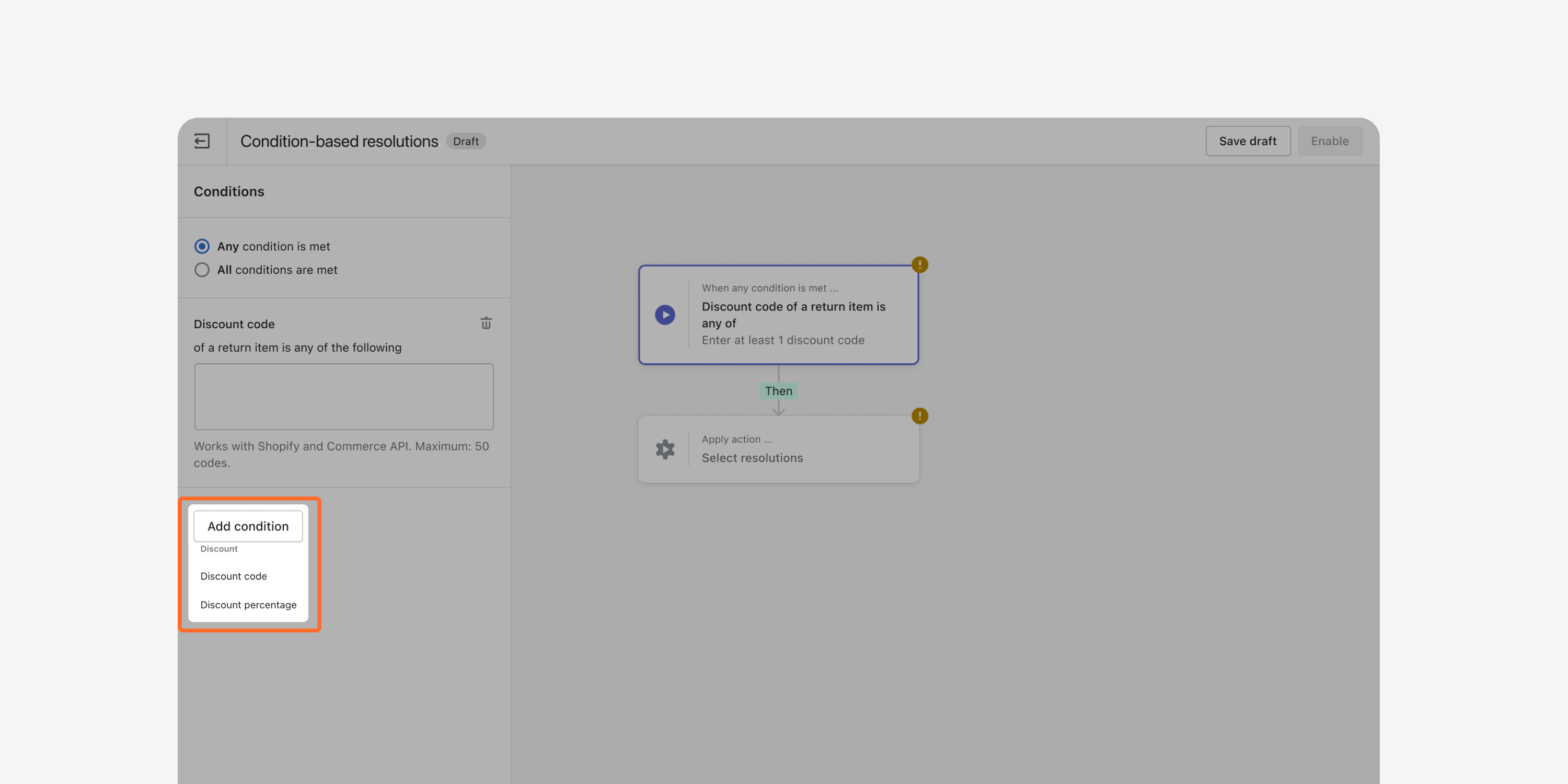Click warning badge on Apply action card
Screen dimensions: 1568x784
pos(919,416)
